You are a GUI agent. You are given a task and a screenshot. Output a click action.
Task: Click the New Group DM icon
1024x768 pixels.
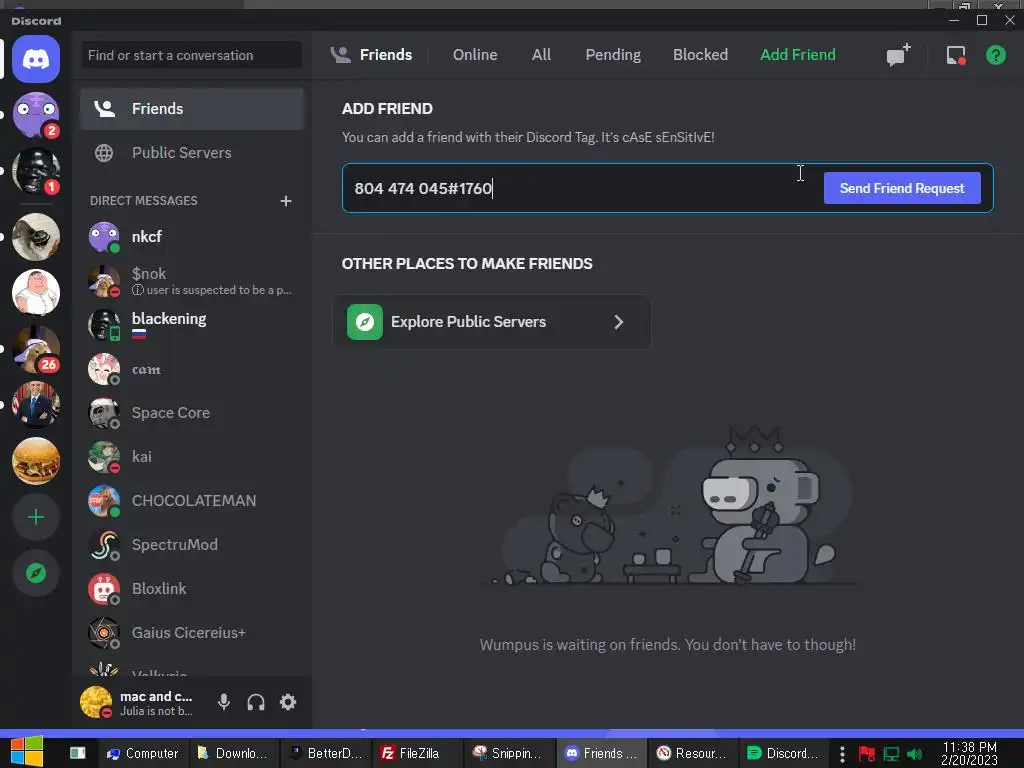point(899,55)
